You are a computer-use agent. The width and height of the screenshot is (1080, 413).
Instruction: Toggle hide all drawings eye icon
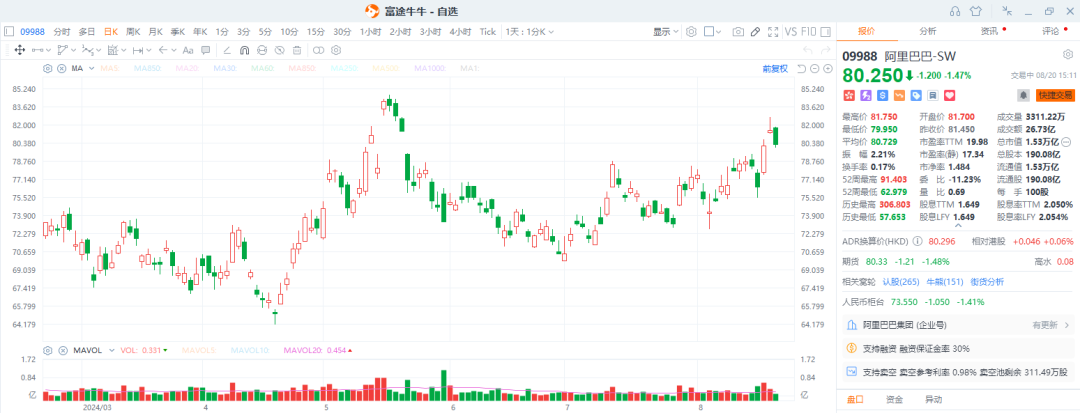click(x=279, y=50)
